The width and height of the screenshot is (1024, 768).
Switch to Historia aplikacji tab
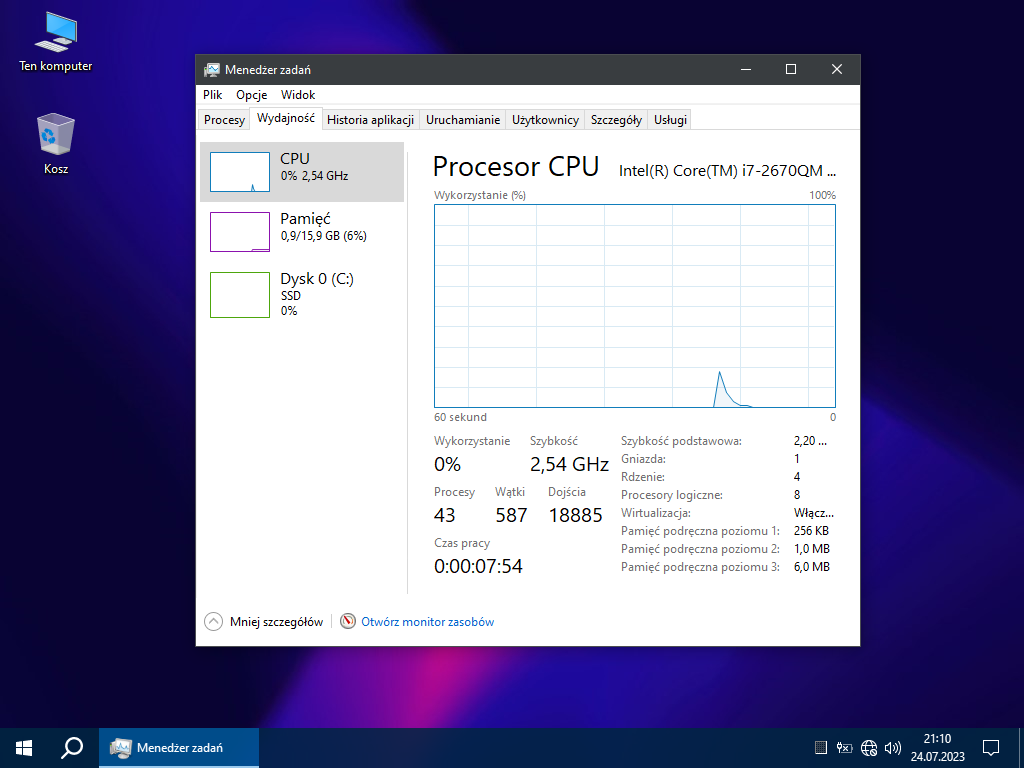point(370,120)
